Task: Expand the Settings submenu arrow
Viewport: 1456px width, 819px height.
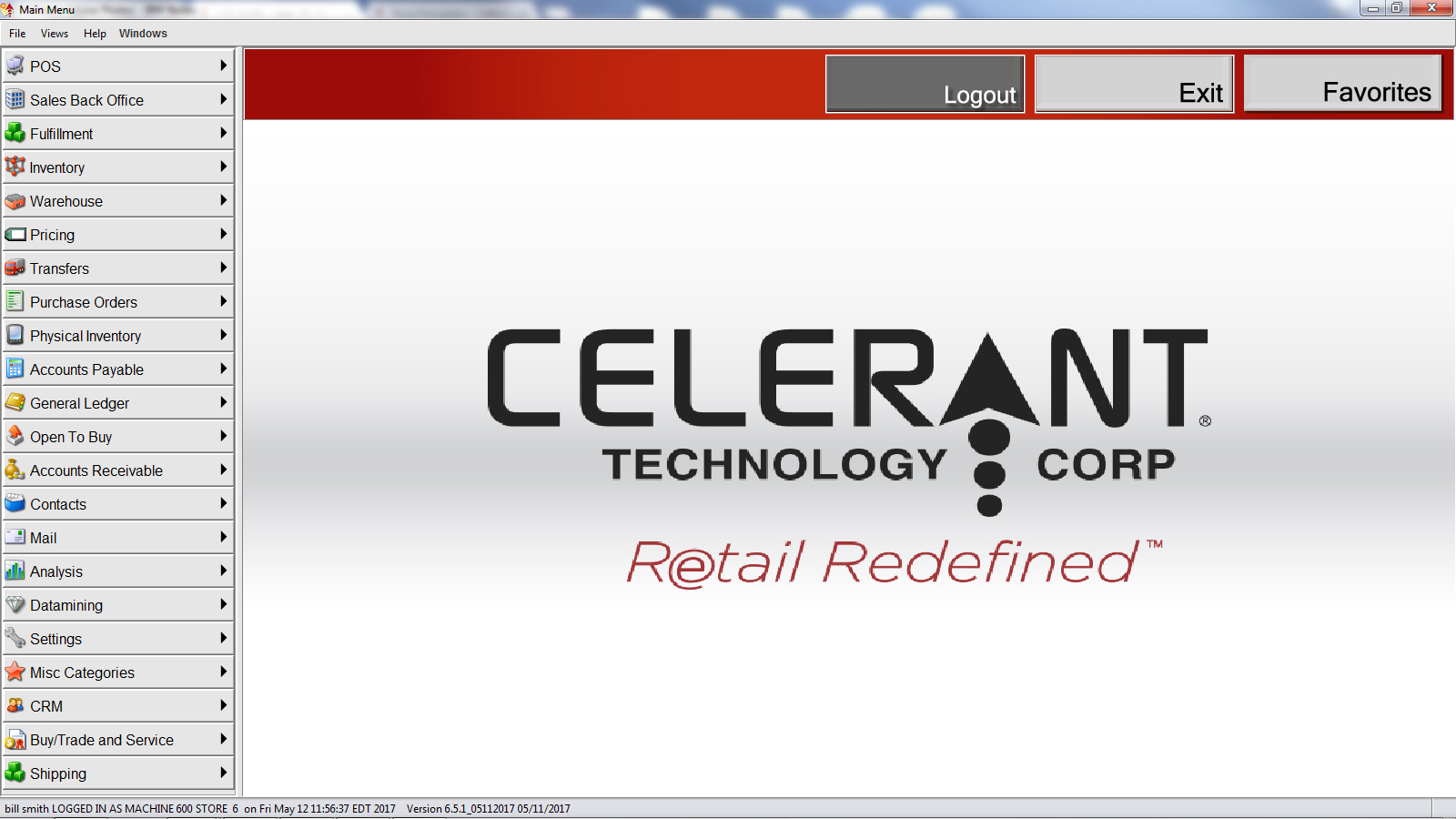Action: pyautogui.click(x=224, y=638)
